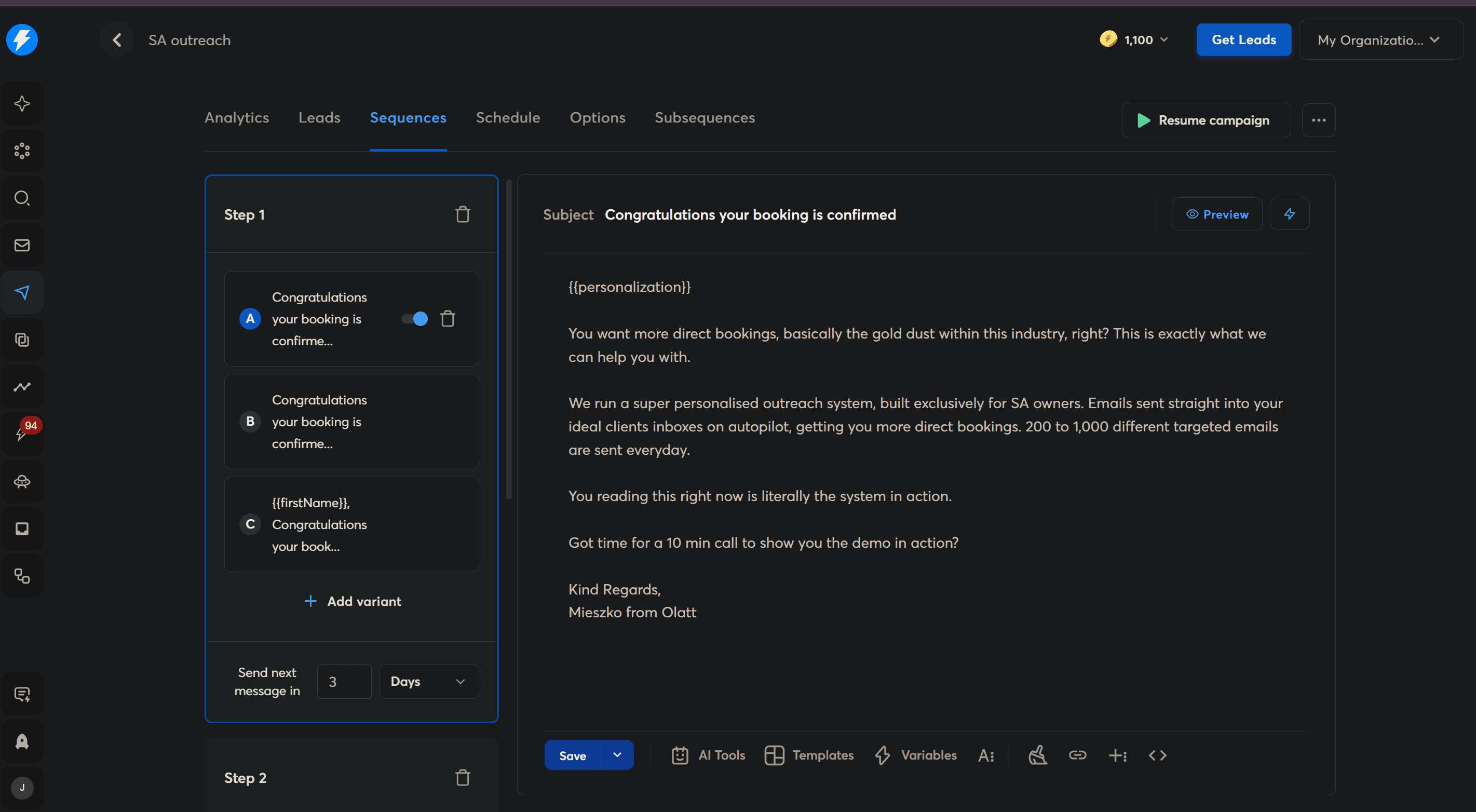Delete Step 1 with the trash icon
The width and height of the screenshot is (1476, 812).
point(463,214)
